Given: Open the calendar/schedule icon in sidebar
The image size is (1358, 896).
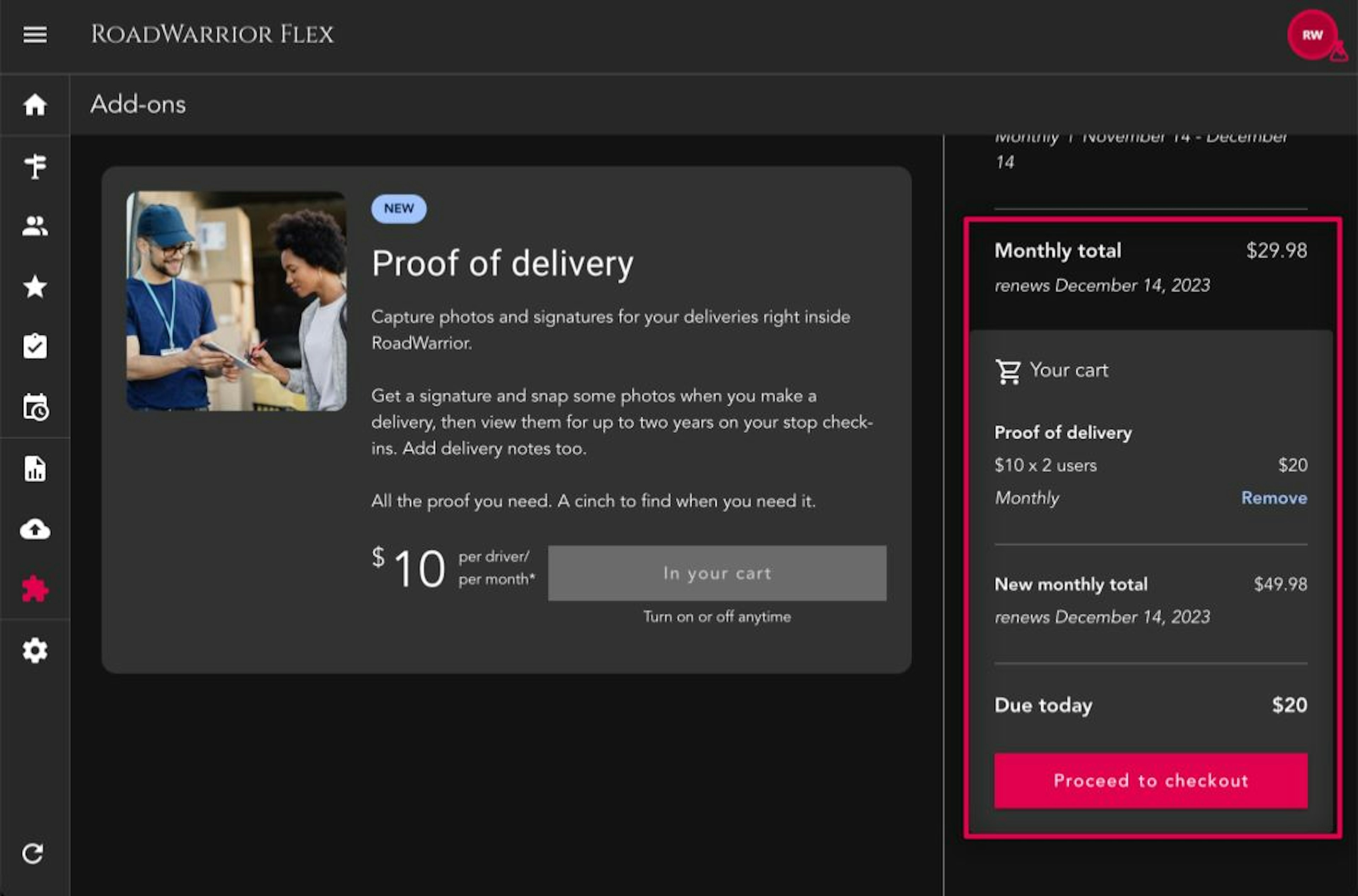Looking at the screenshot, I should [x=35, y=408].
